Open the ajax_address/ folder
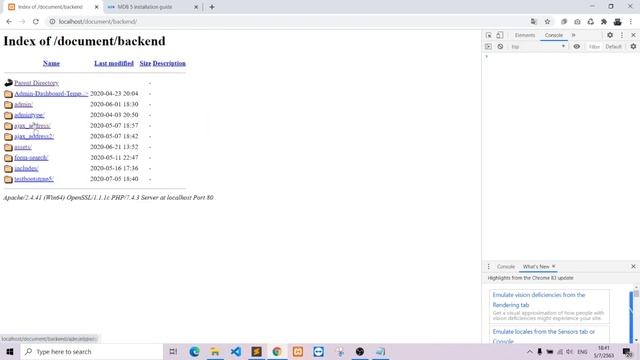This screenshot has width=640, height=360. [x=32, y=126]
